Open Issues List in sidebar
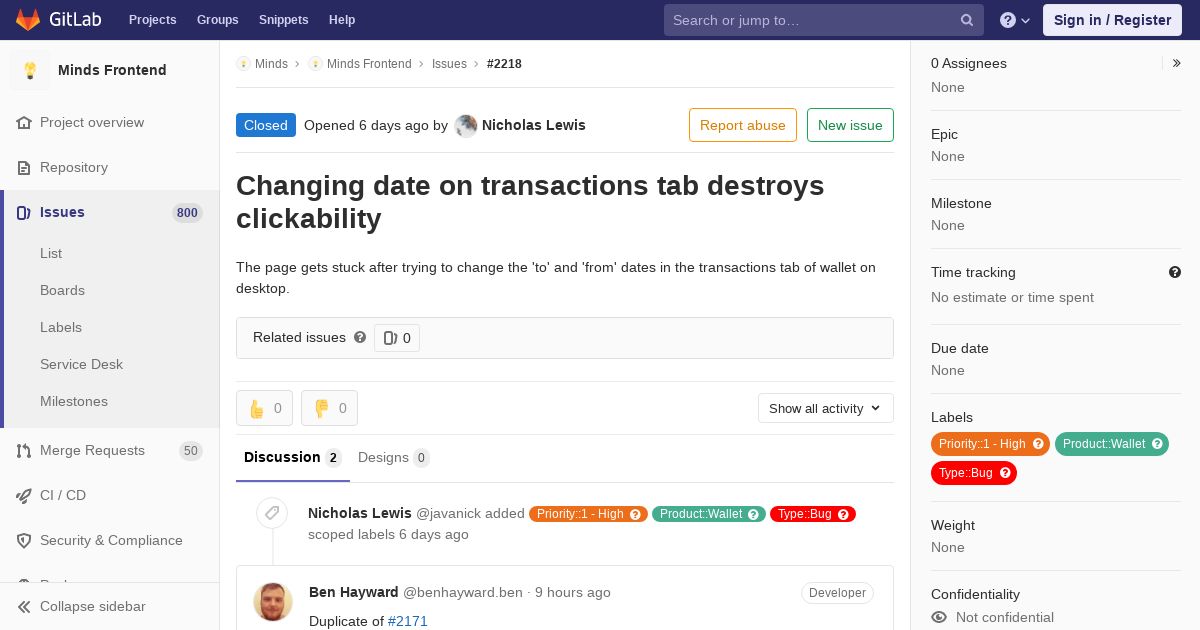Screen dimensions: 1200x630 [51, 253]
